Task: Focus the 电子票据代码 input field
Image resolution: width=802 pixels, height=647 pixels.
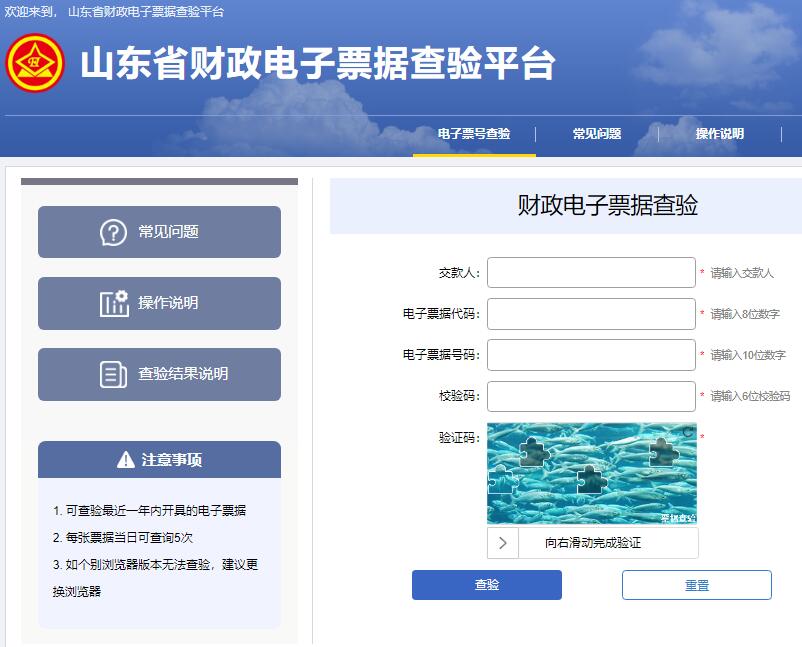Action: click(x=591, y=314)
